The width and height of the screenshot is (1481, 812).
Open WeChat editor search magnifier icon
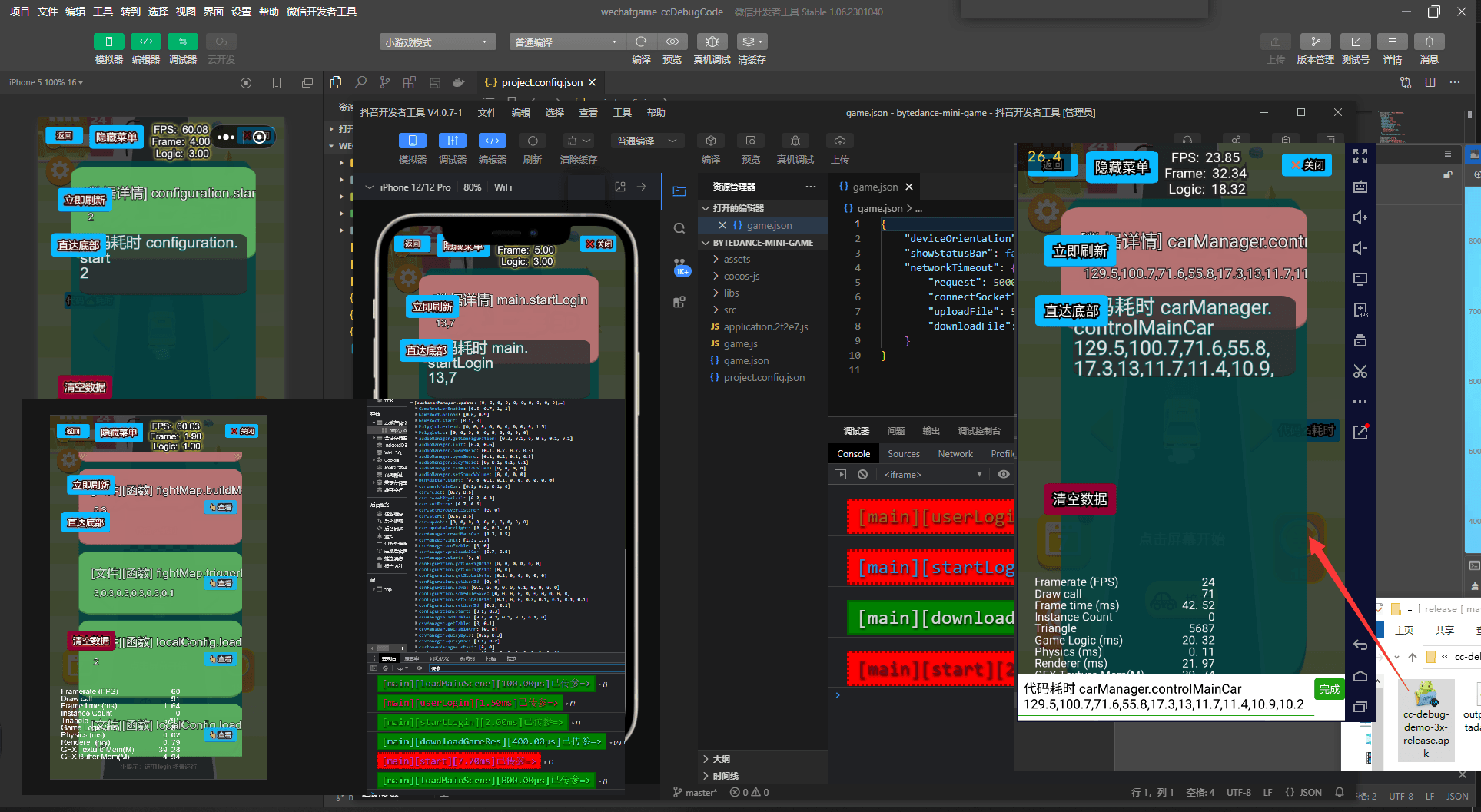[x=360, y=82]
